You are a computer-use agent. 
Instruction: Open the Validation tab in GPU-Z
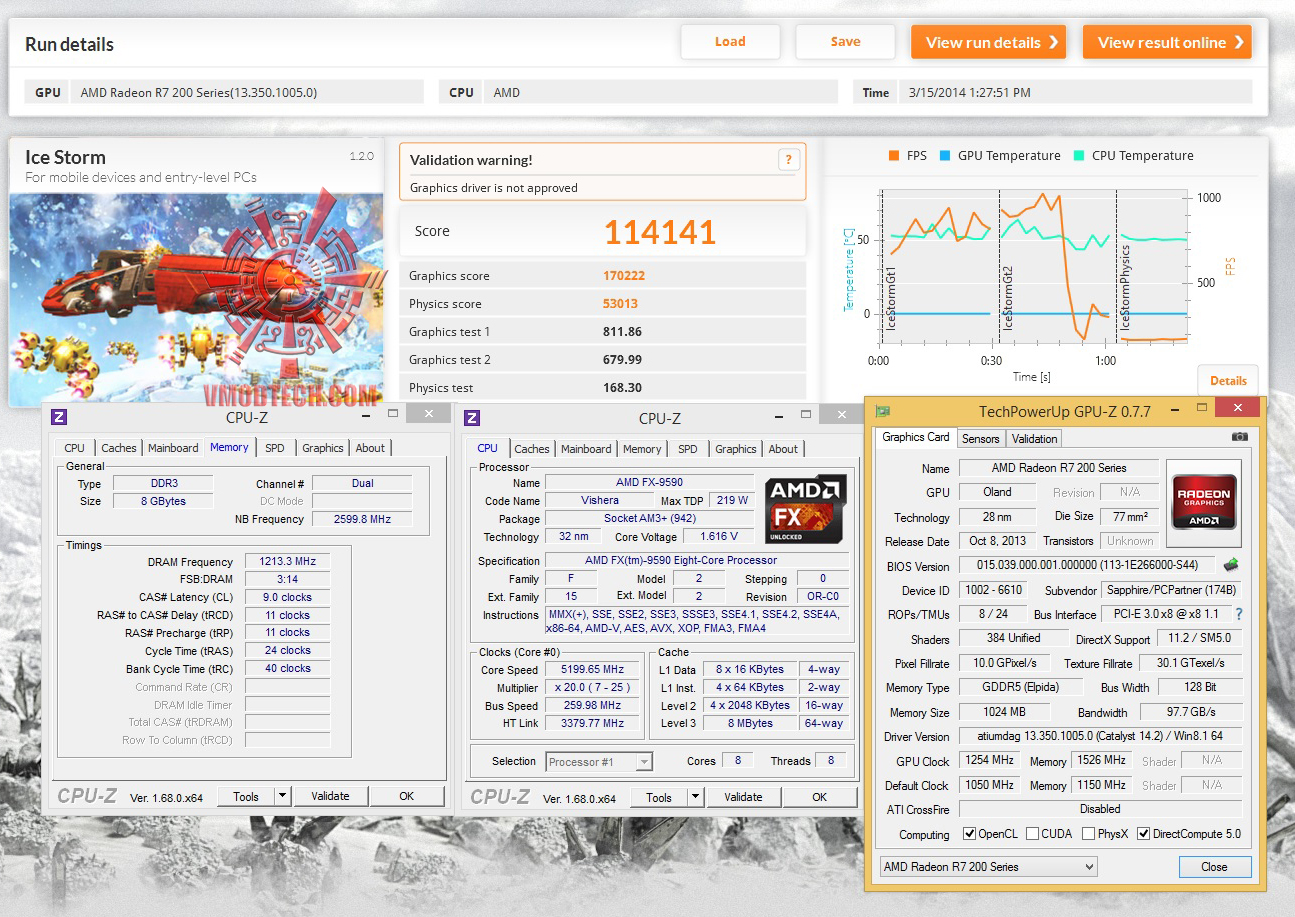click(x=1034, y=439)
